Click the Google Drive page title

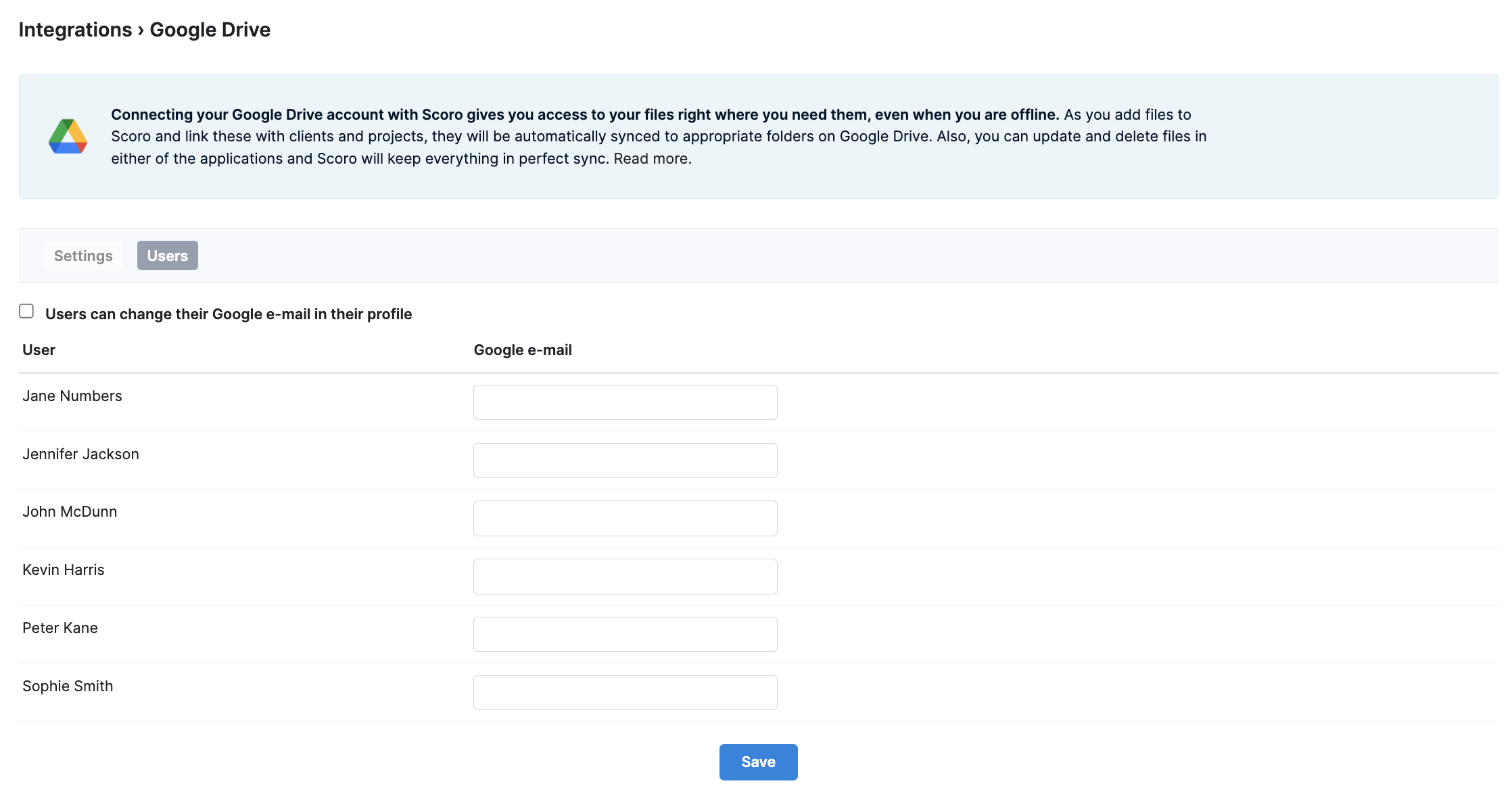click(210, 30)
